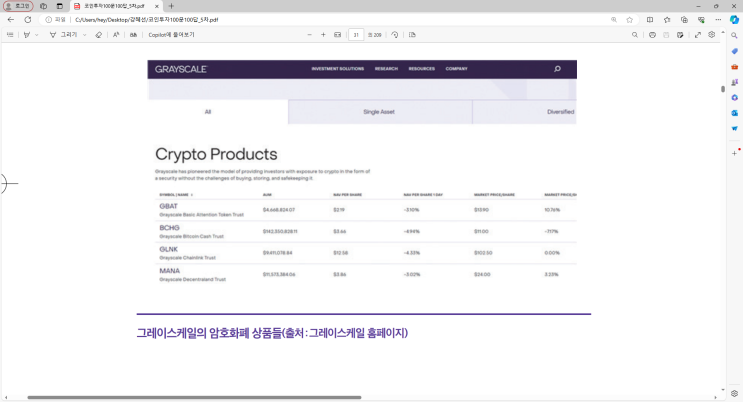The height and width of the screenshot is (402, 743).
Task: Open the tab actions menu
Action: tap(60, 6)
